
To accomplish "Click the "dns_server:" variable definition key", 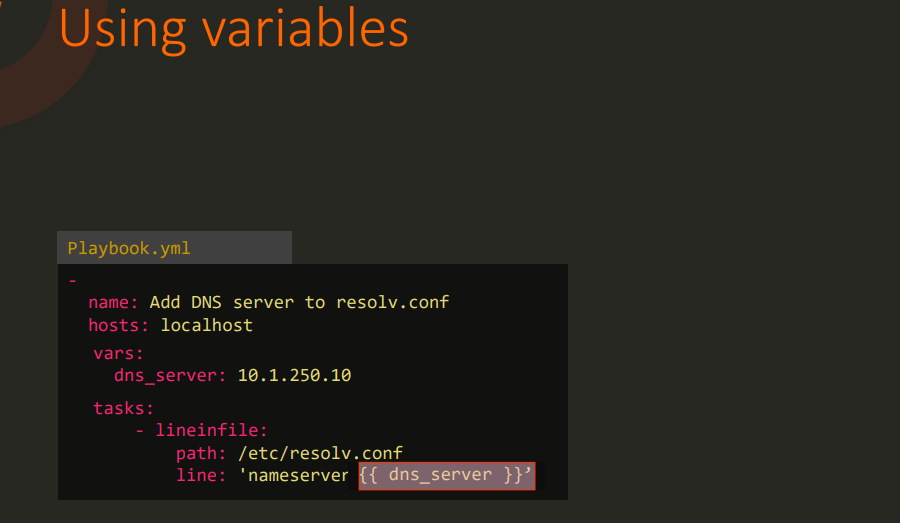I will click(171, 376).
